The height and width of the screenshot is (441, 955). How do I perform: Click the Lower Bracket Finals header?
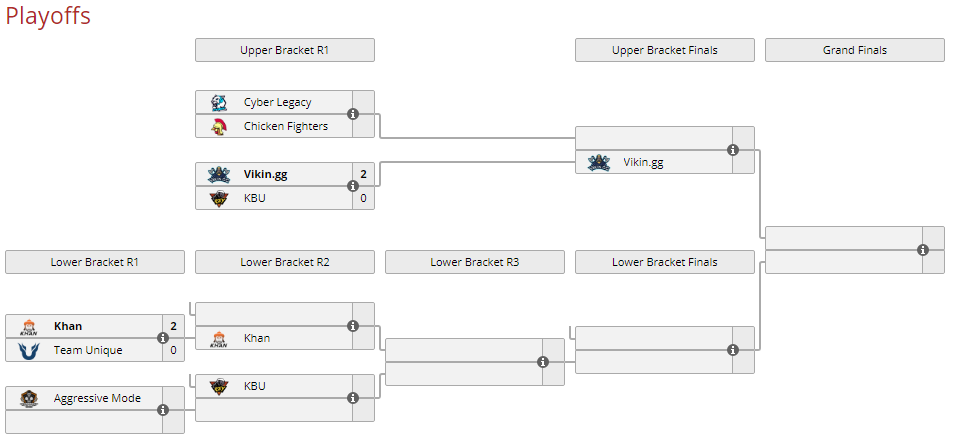coord(665,262)
